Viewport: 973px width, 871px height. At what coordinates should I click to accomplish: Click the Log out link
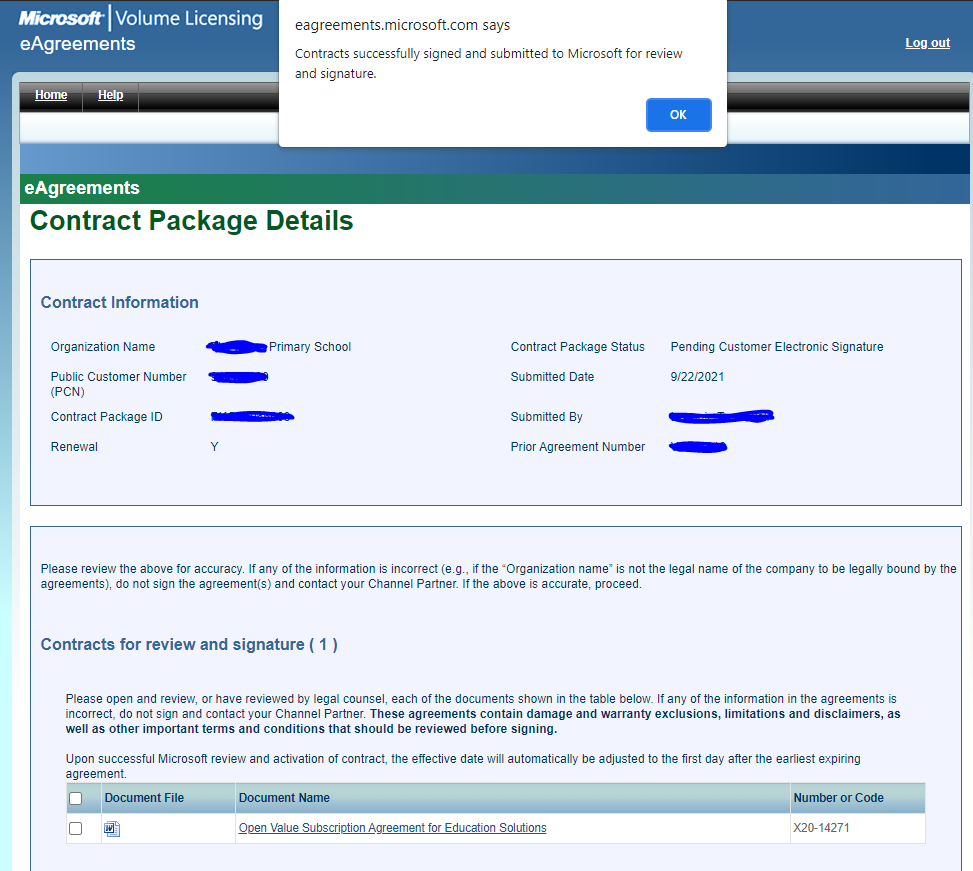pos(927,43)
